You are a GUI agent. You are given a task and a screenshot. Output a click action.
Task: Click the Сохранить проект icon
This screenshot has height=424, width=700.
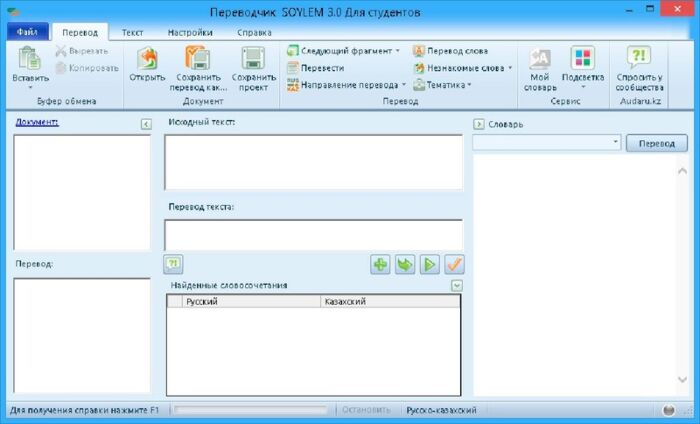point(253,60)
